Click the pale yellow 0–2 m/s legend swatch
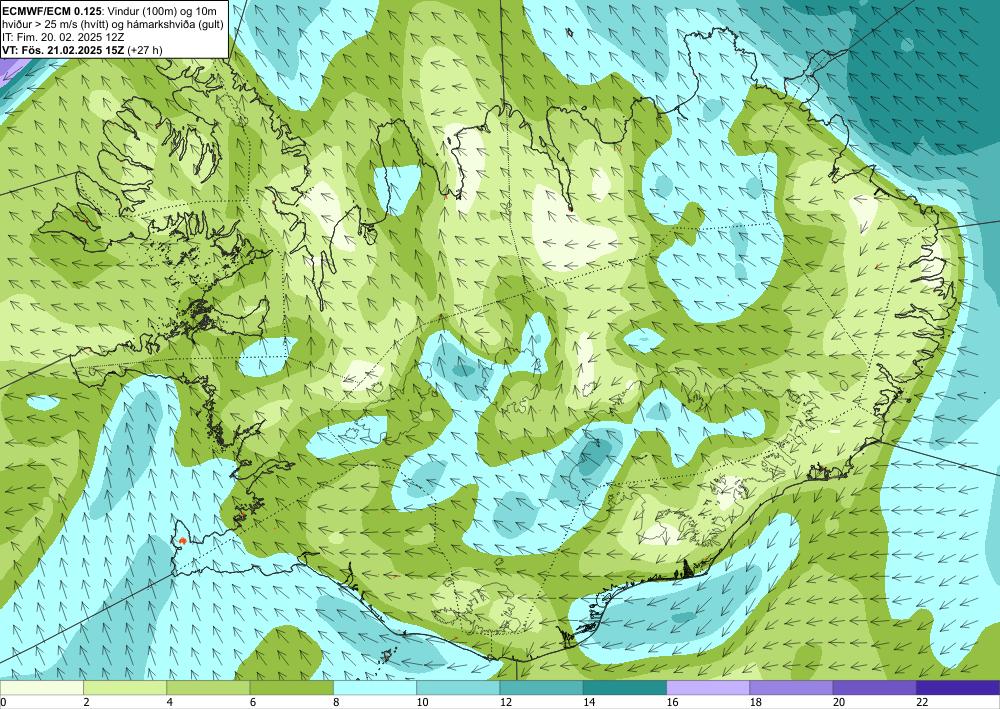The image size is (1000, 709). 41,687
